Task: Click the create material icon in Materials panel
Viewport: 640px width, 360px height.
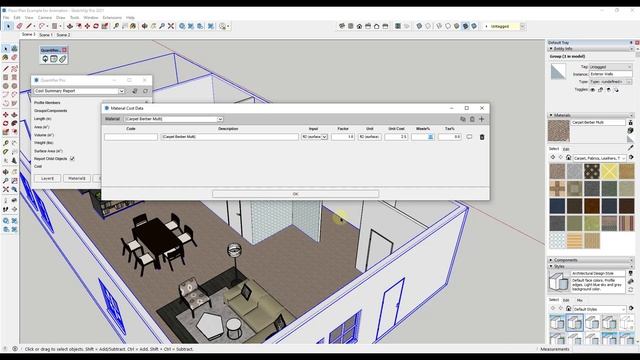Action: [631, 131]
